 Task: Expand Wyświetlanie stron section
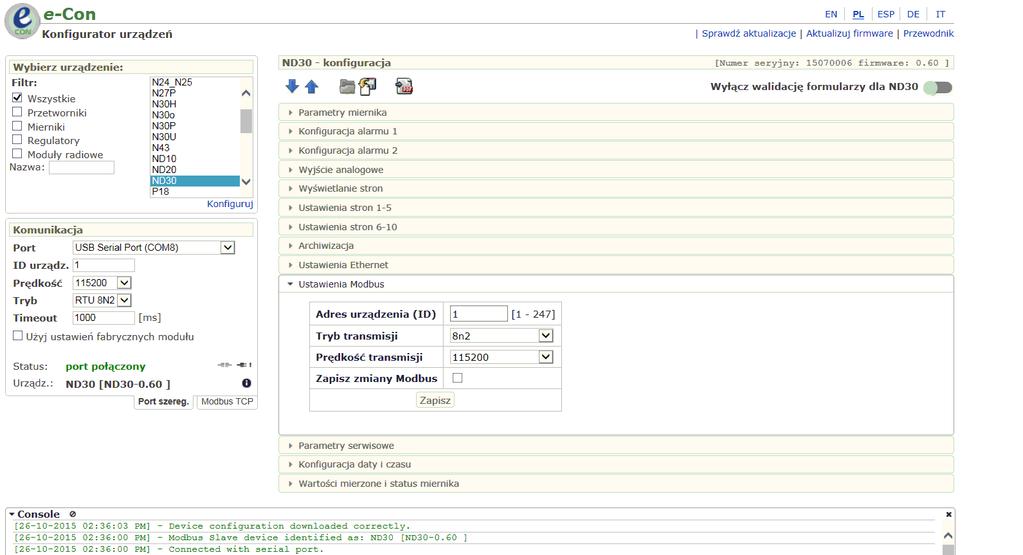pos(616,188)
